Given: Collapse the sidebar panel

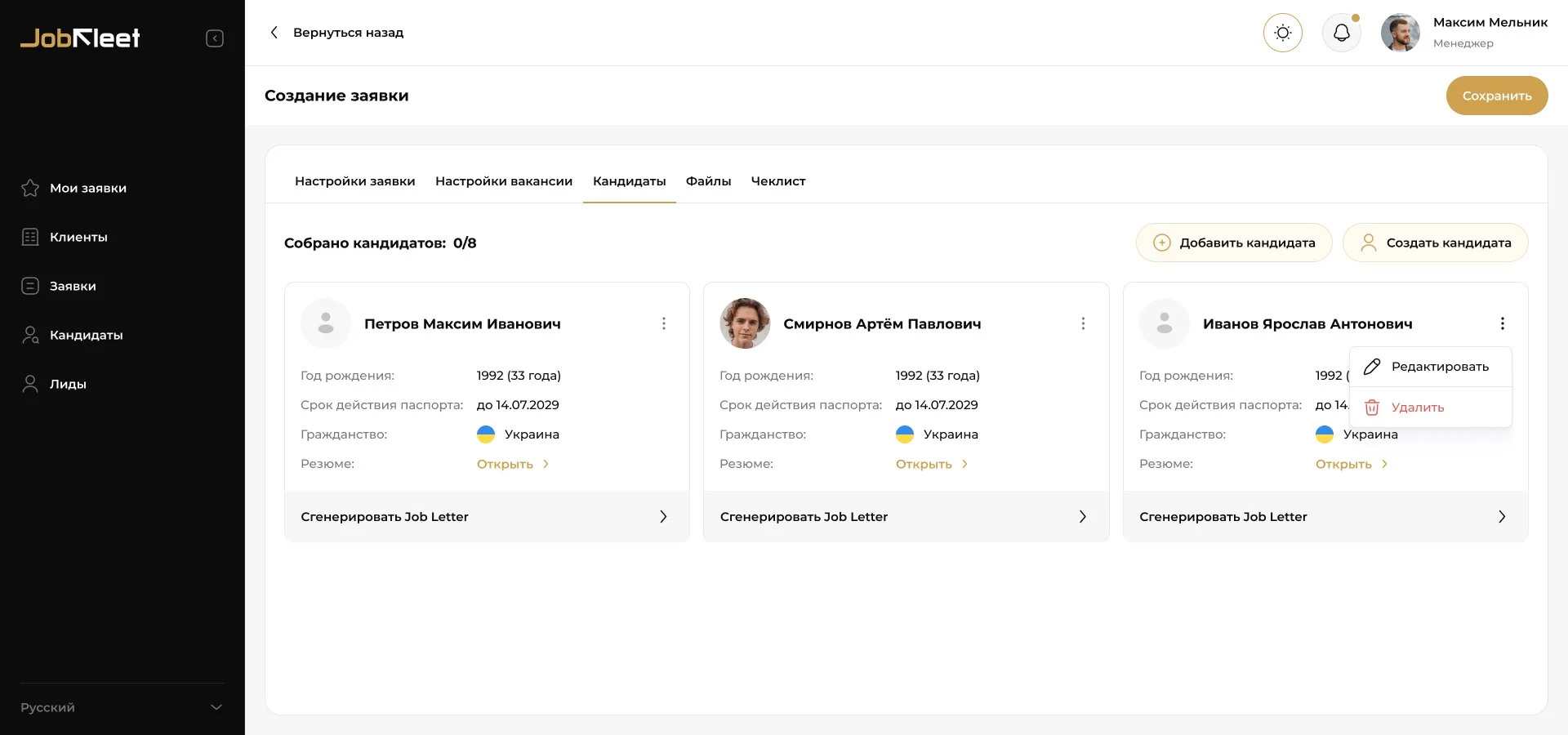Looking at the screenshot, I should (215, 38).
